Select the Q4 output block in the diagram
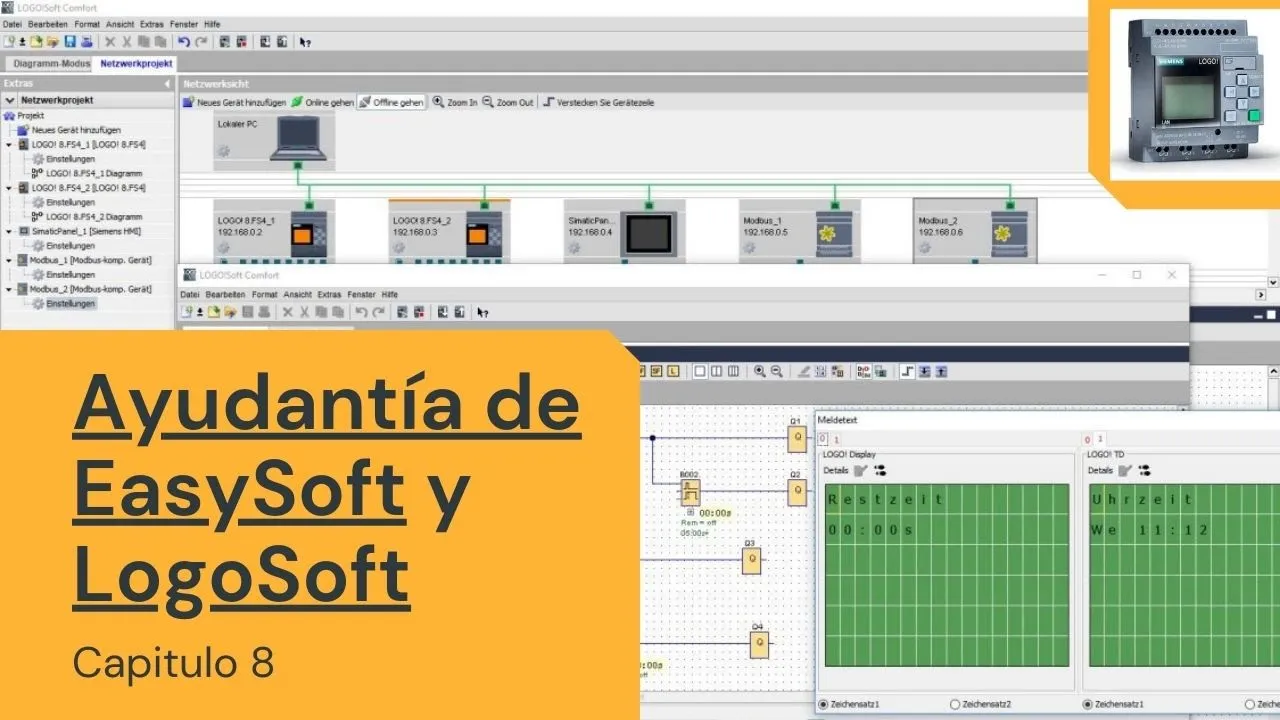The height and width of the screenshot is (720, 1280). click(x=760, y=644)
